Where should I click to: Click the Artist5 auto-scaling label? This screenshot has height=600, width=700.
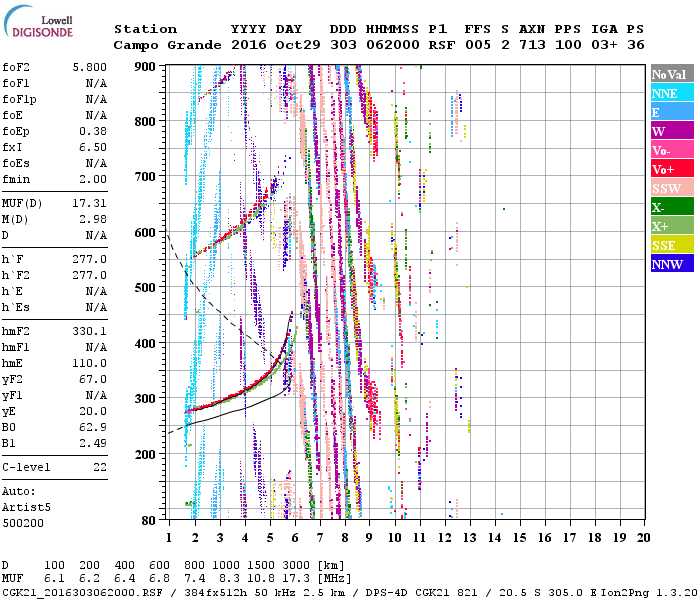pyautogui.click(x=26, y=508)
